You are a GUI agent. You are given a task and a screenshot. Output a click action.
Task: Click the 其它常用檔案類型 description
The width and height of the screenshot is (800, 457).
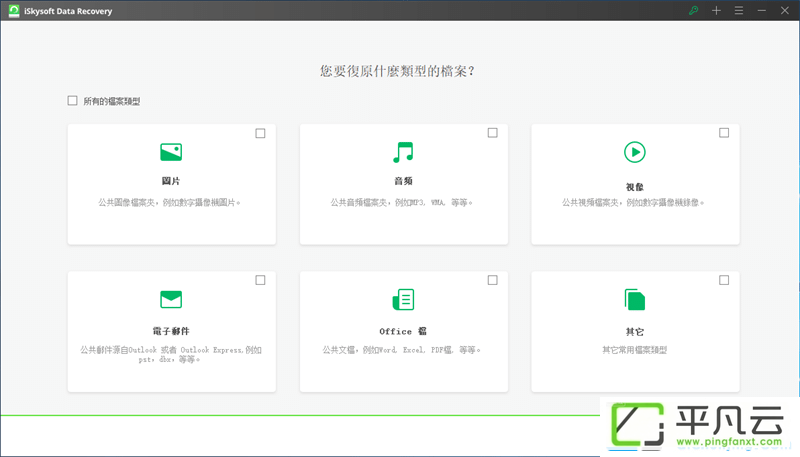tap(635, 350)
